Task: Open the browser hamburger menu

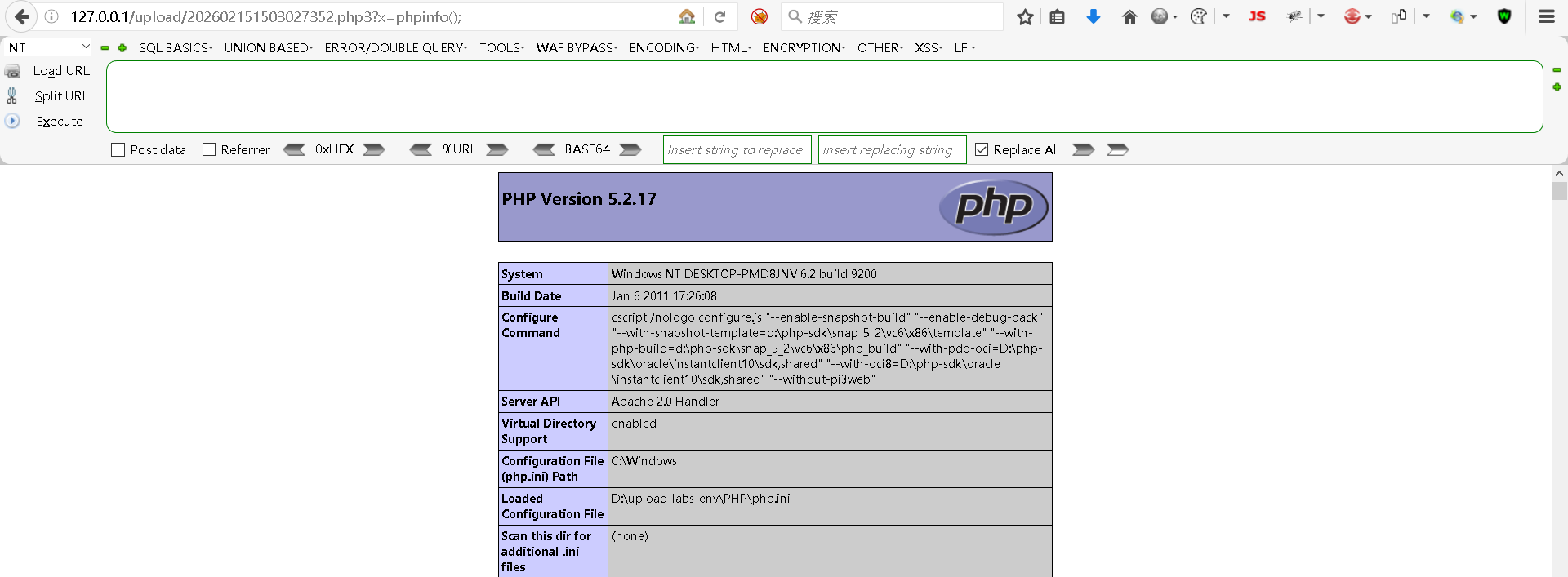Action: click(x=1547, y=16)
